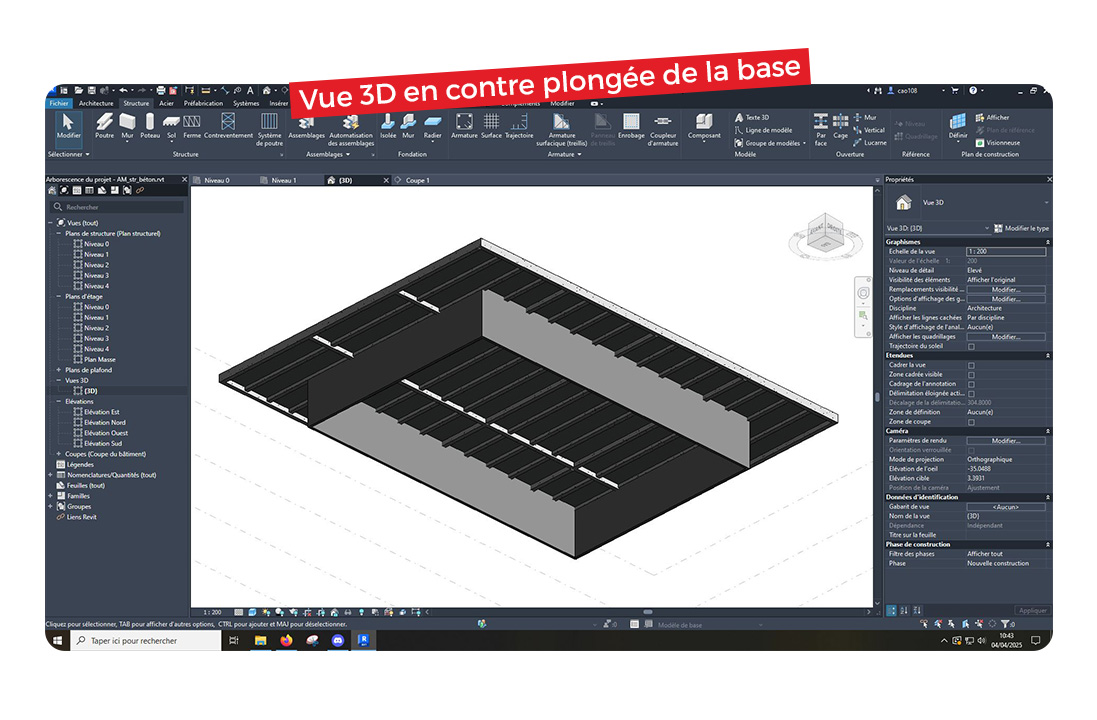This screenshot has width=1097, height=720.
Task: Click the Rechercher field in project browser
Action: (x=118, y=207)
